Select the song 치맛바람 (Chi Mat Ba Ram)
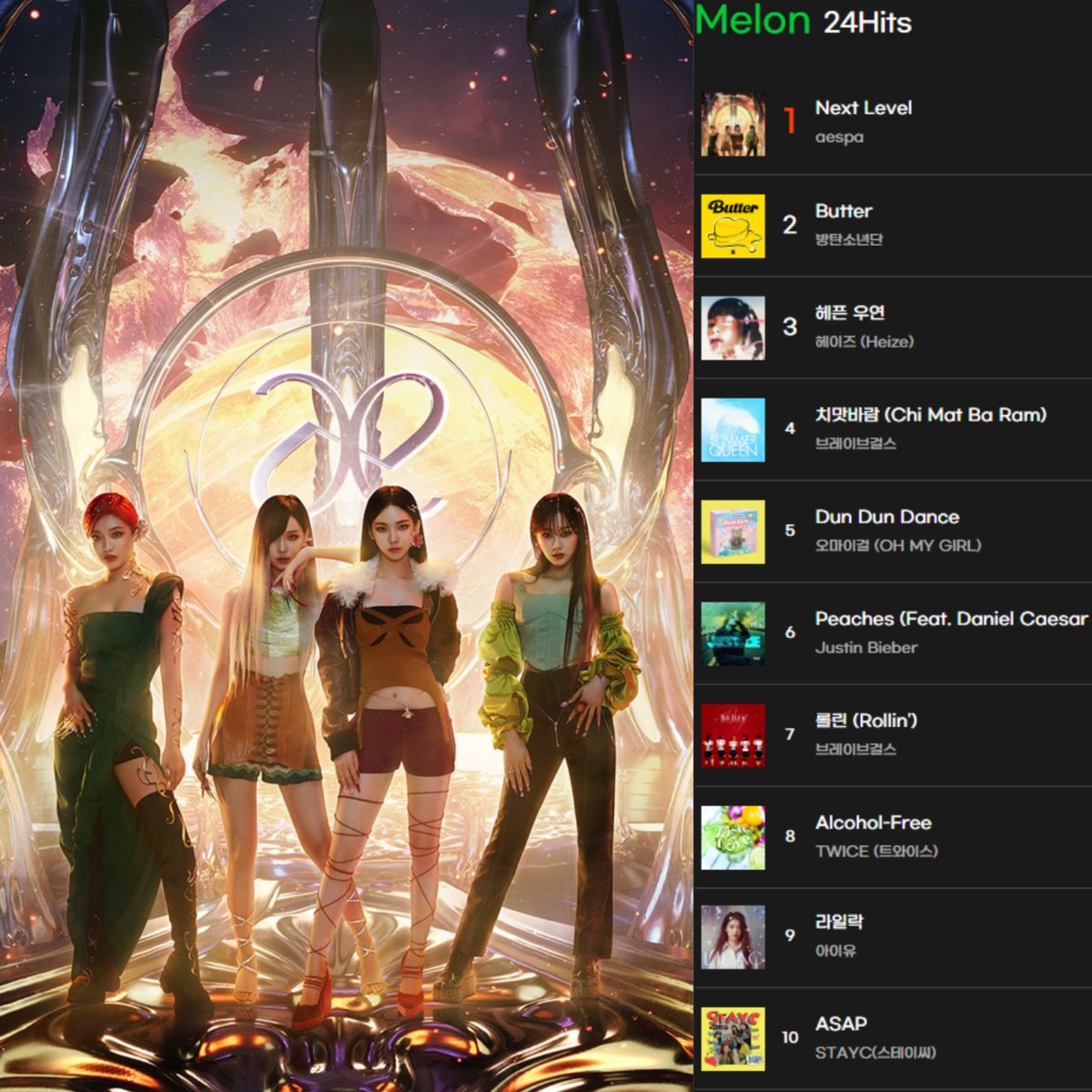 tap(931, 415)
